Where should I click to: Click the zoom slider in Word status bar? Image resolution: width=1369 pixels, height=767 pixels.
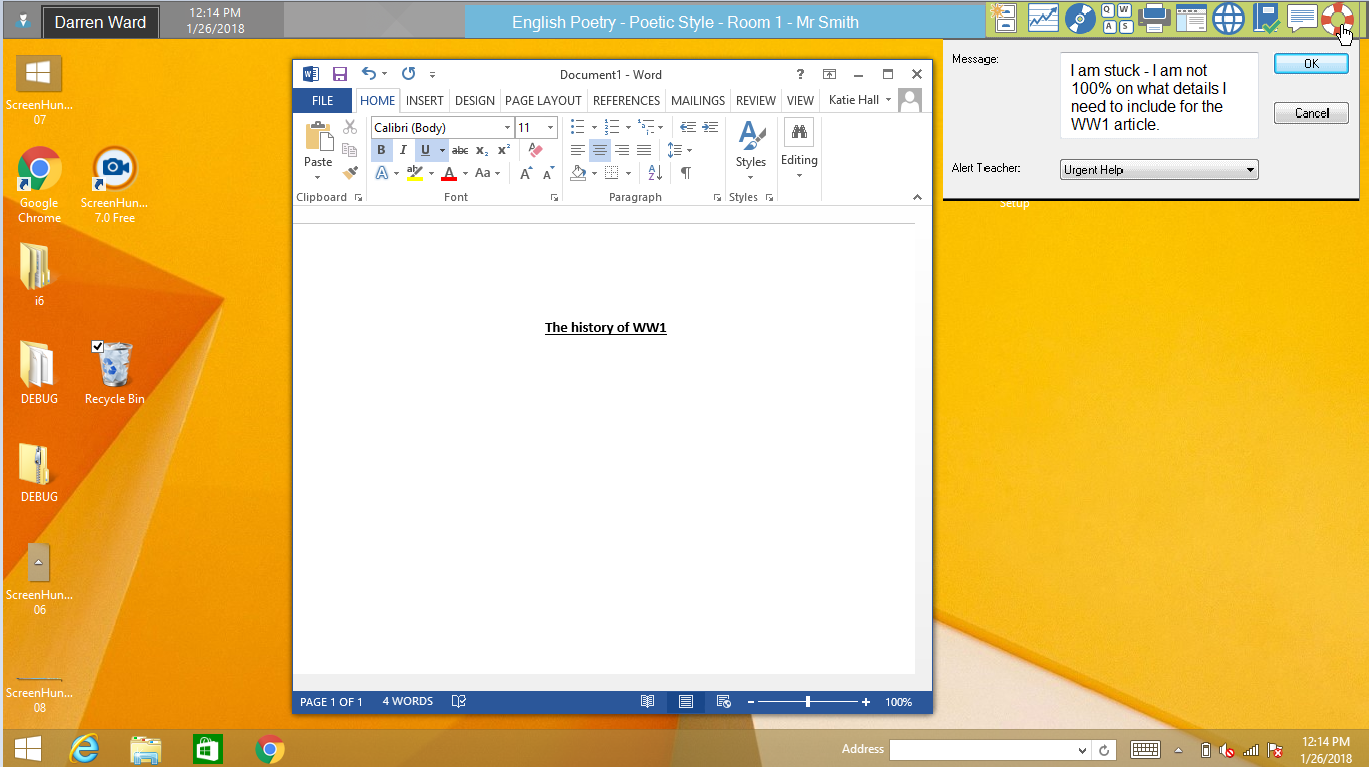click(808, 702)
